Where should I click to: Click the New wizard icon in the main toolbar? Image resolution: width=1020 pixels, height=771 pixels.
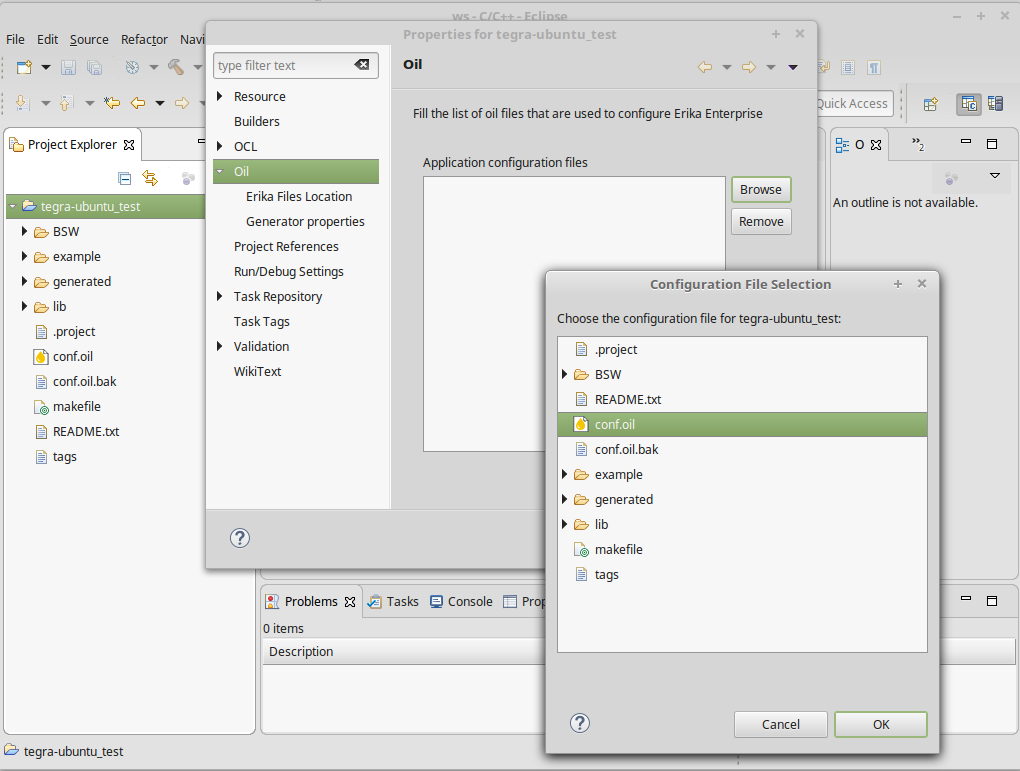click(24, 67)
